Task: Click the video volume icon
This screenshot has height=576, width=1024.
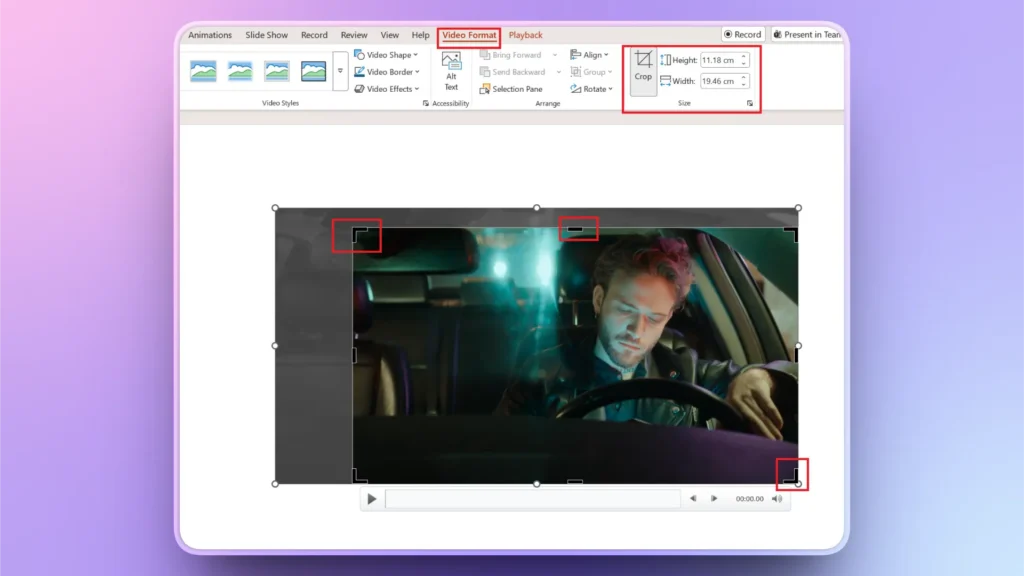Action: 776,498
